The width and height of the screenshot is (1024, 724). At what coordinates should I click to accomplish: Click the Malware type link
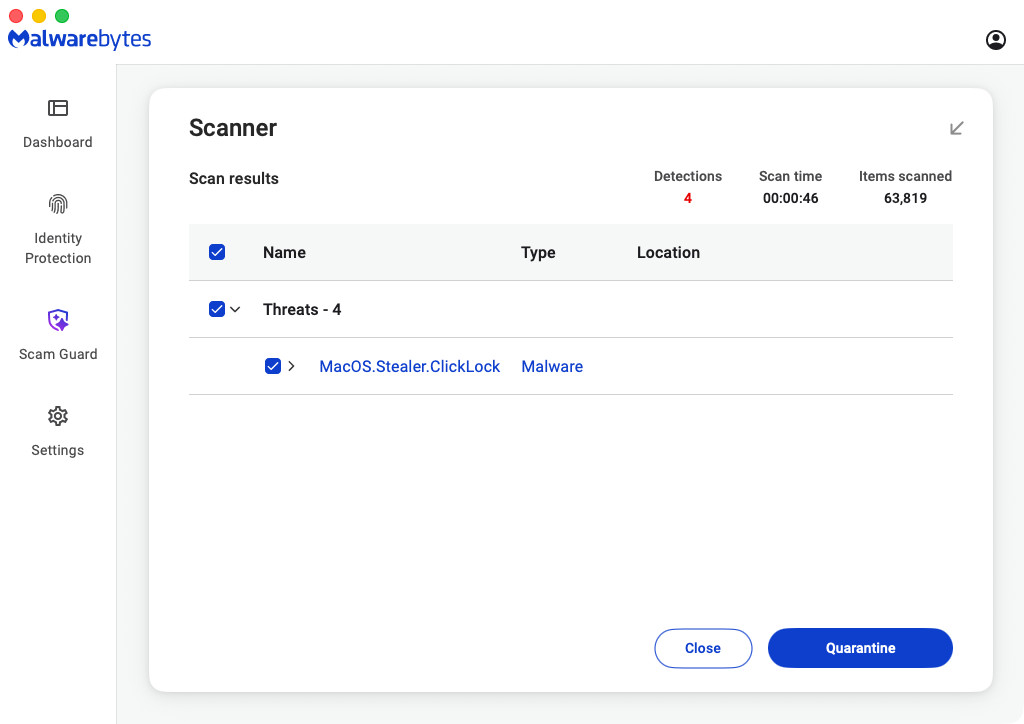tap(552, 366)
